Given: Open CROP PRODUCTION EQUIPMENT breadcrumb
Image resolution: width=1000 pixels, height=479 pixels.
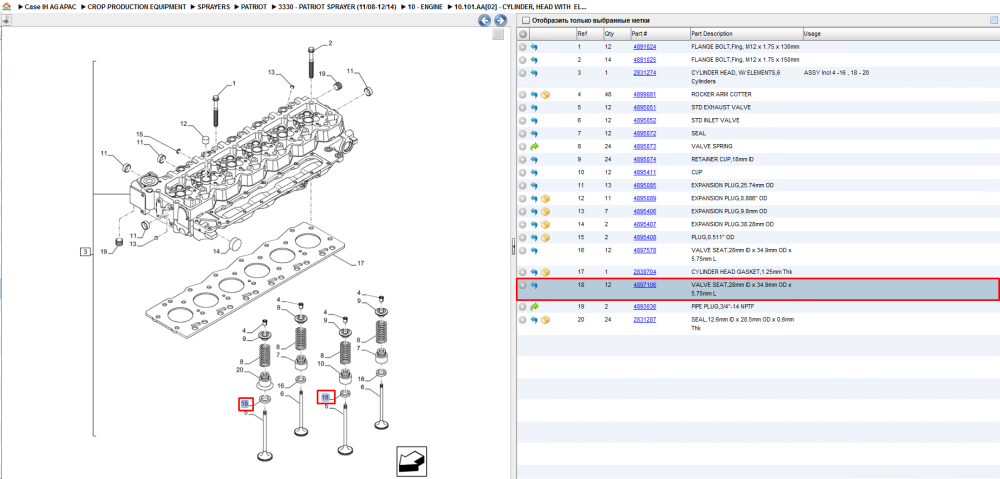Looking at the screenshot, I should [x=137, y=6].
